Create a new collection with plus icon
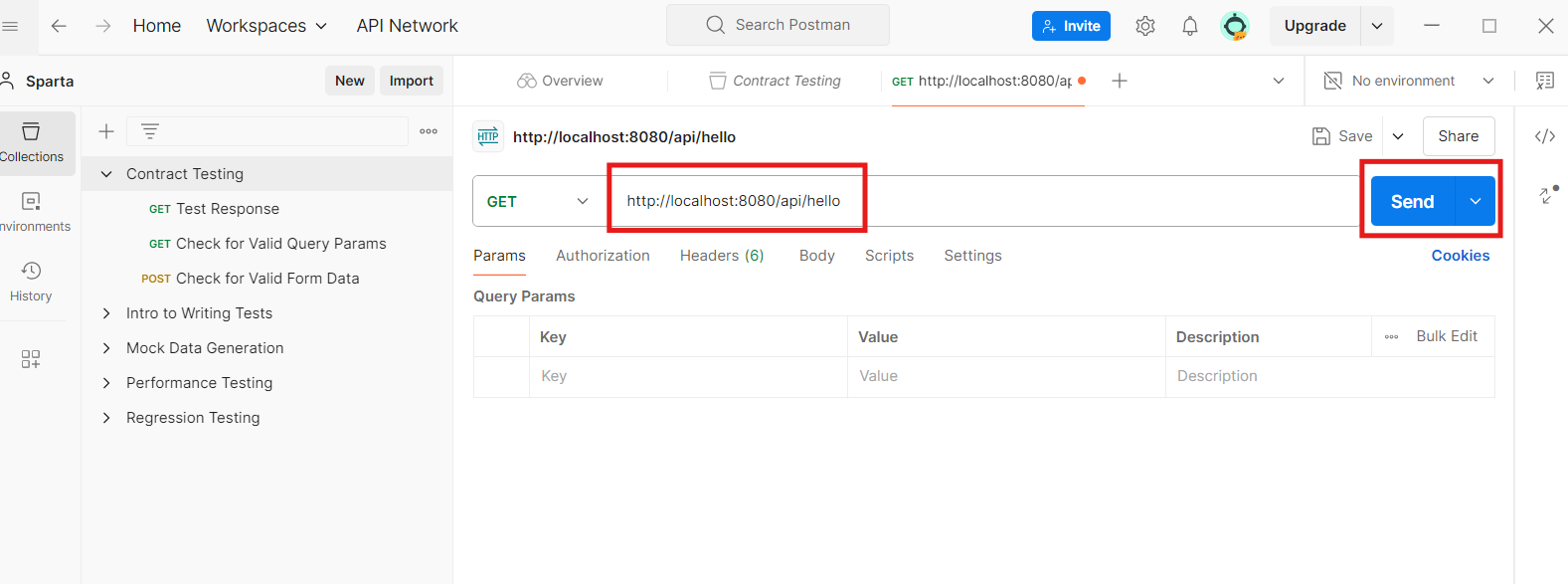The height and width of the screenshot is (584, 1568). tap(106, 131)
